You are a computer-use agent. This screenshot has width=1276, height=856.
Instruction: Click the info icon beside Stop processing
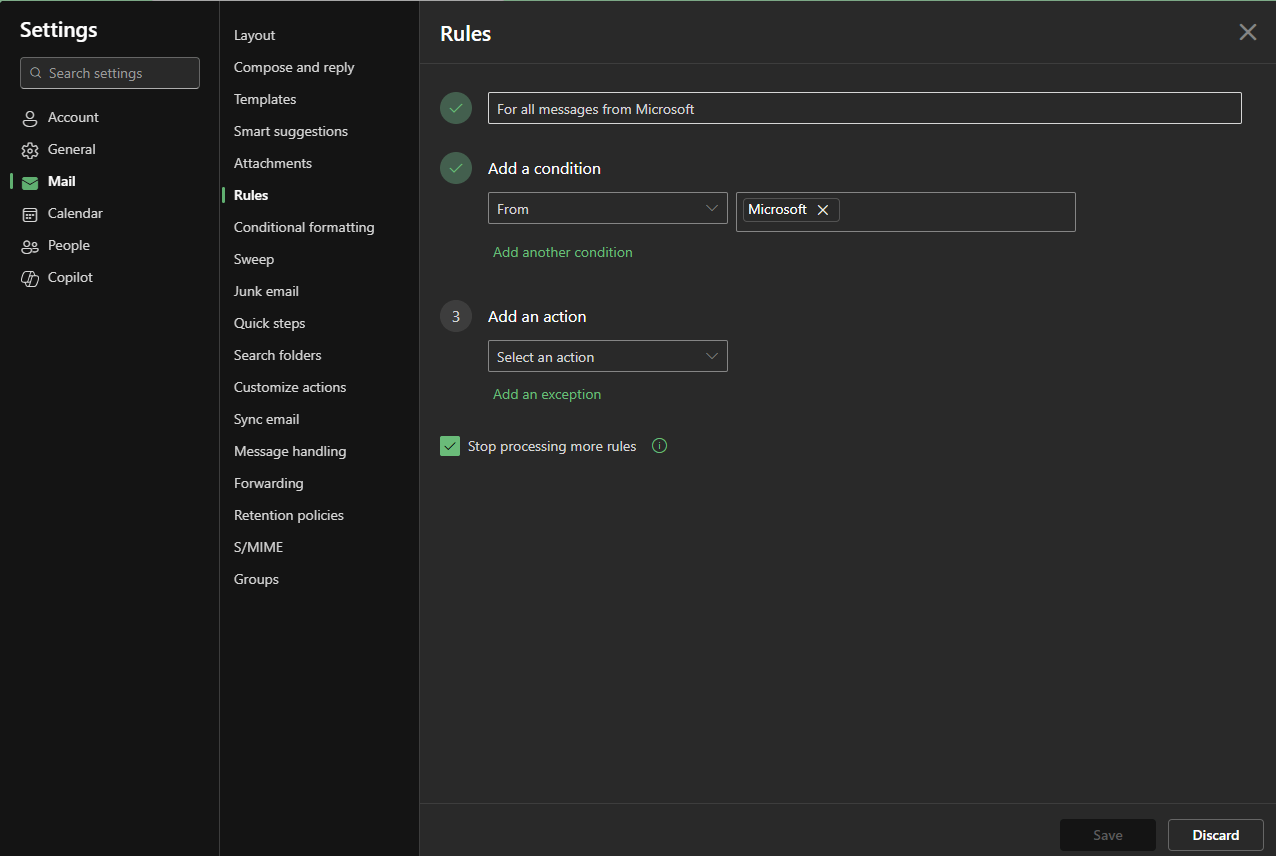tap(659, 446)
